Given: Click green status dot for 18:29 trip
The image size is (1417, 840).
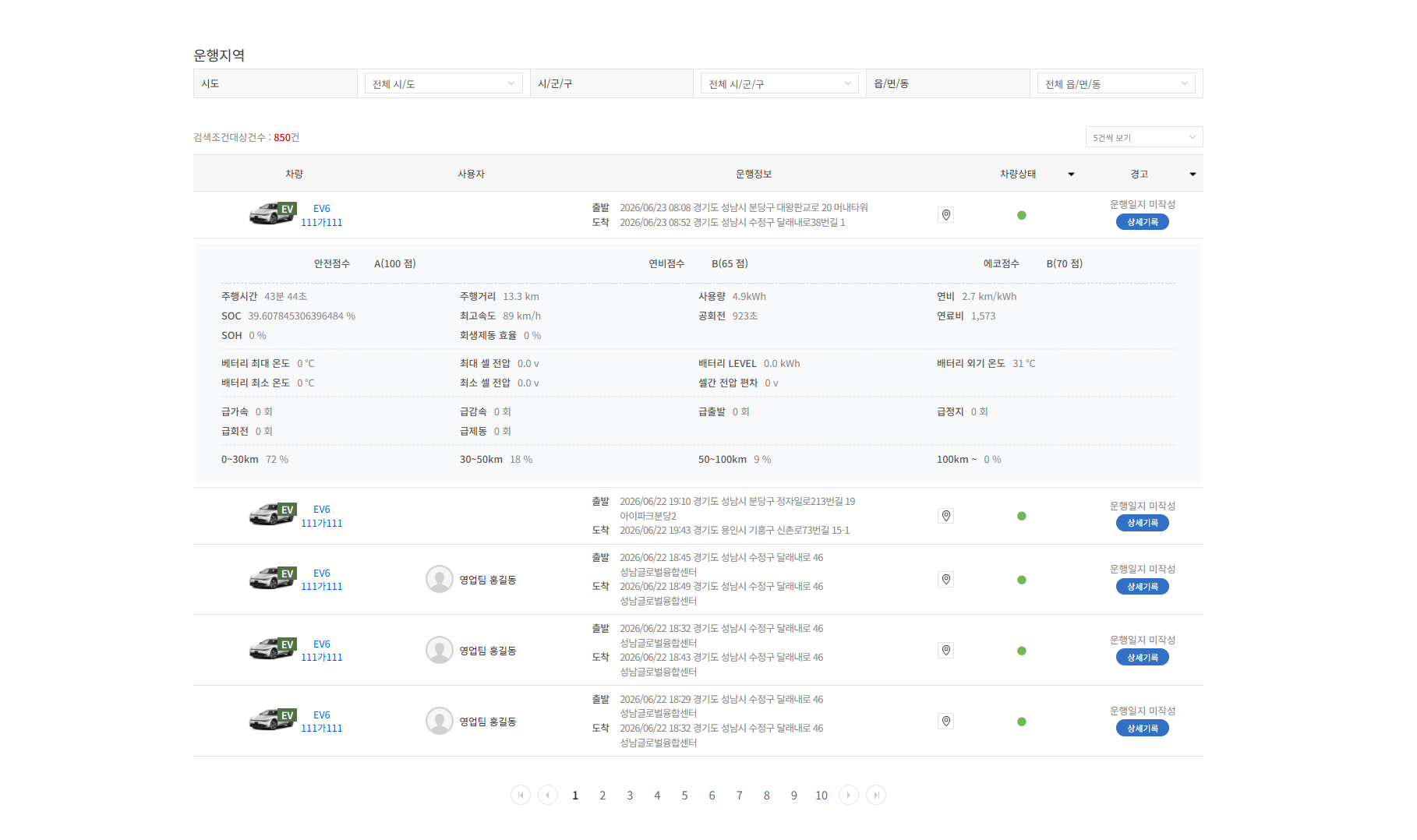Looking at the screenshot, I should (x=1022, y=722).
